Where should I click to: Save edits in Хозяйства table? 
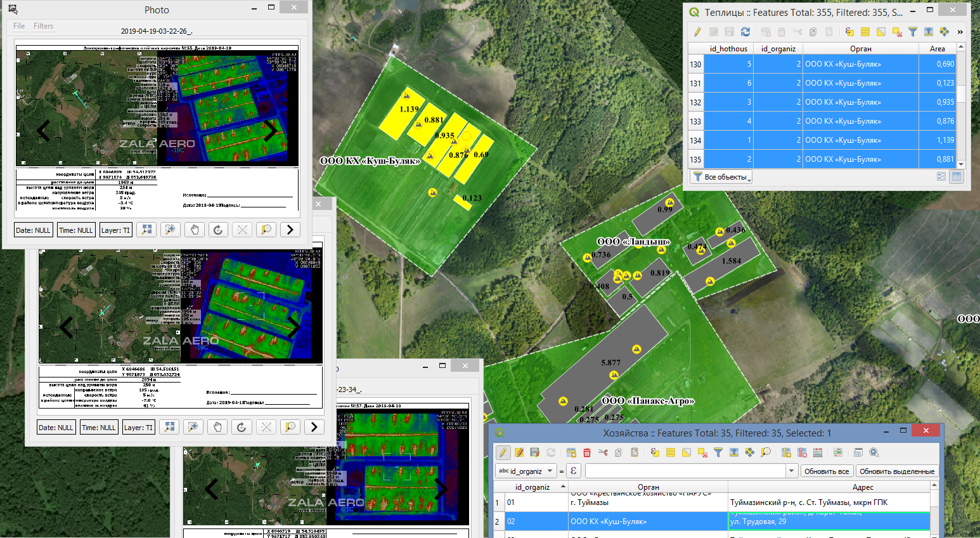pos(535,452)
